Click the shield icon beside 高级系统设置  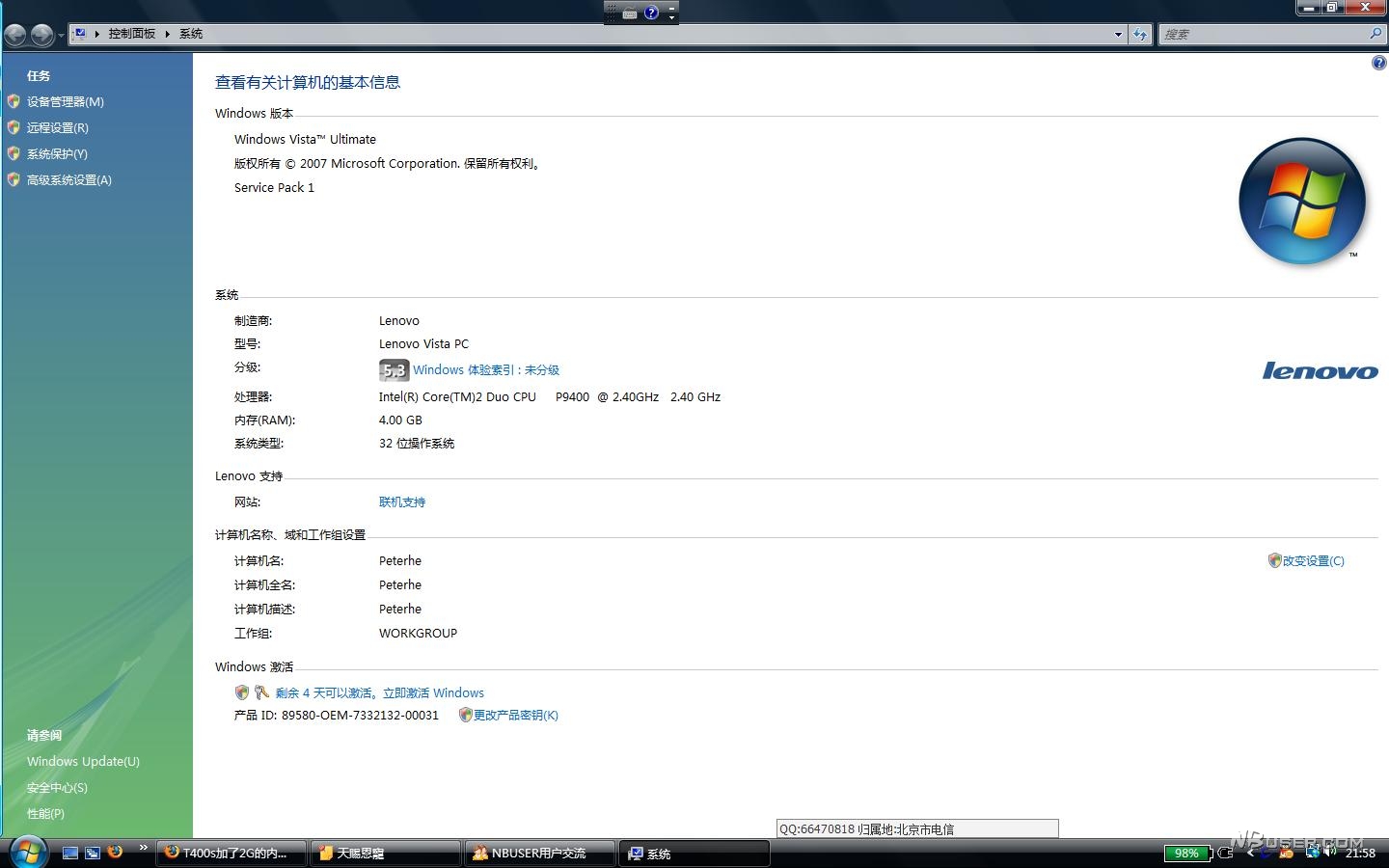click(x=14, y=179)
